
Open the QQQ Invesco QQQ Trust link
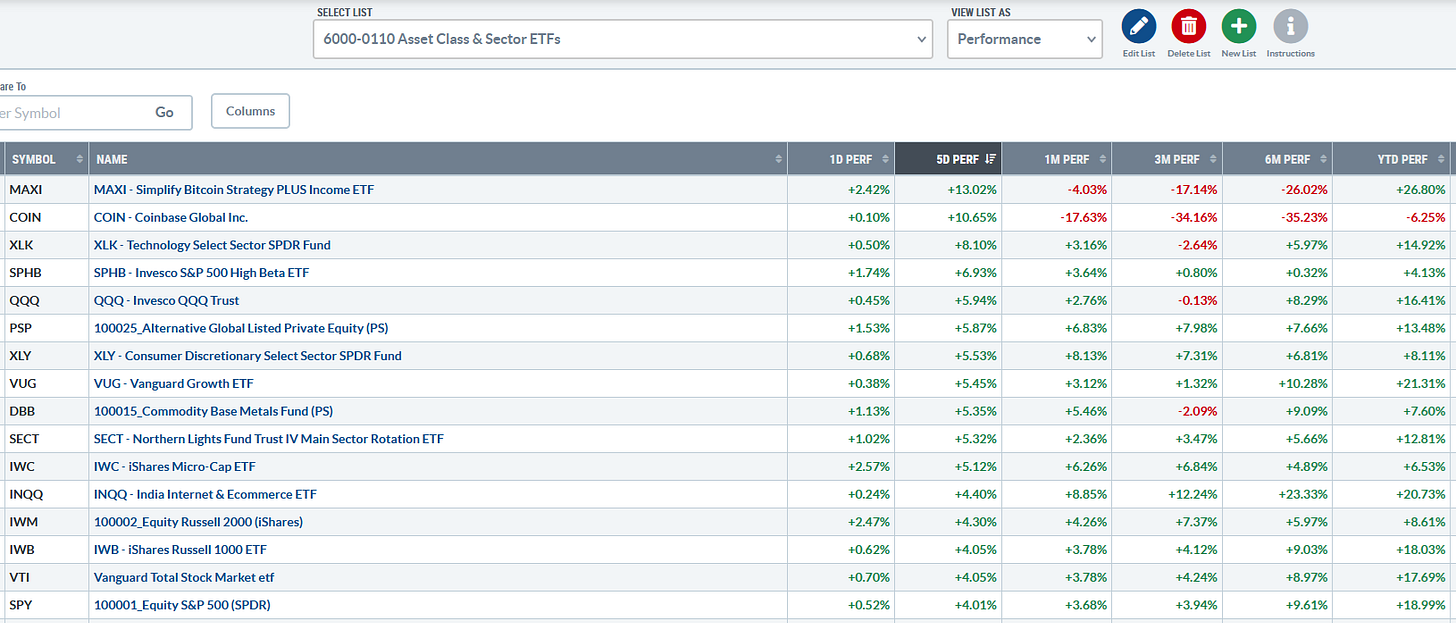pyautogui.click(x=164, y=300)
